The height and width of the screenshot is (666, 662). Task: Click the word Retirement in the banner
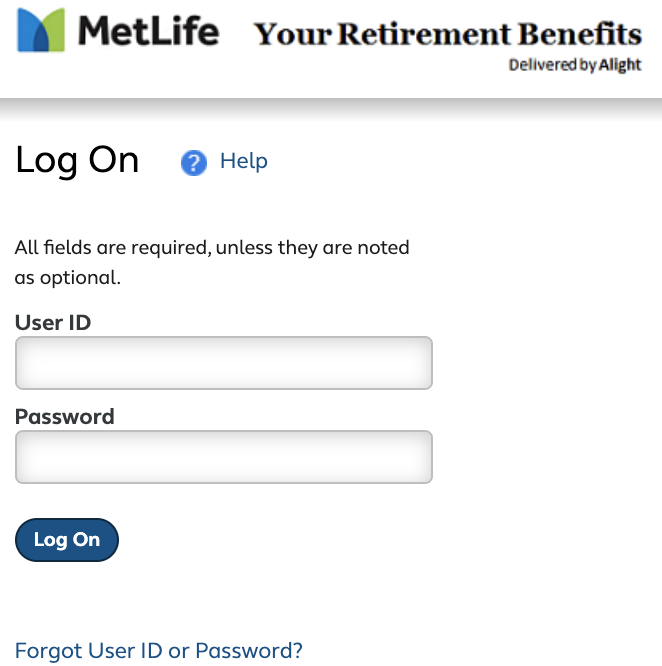425,34
